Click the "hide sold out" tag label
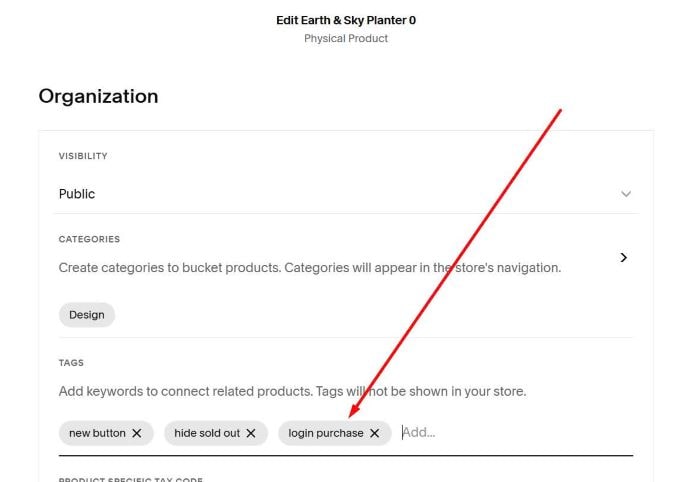700x482 pixels. 207,433
